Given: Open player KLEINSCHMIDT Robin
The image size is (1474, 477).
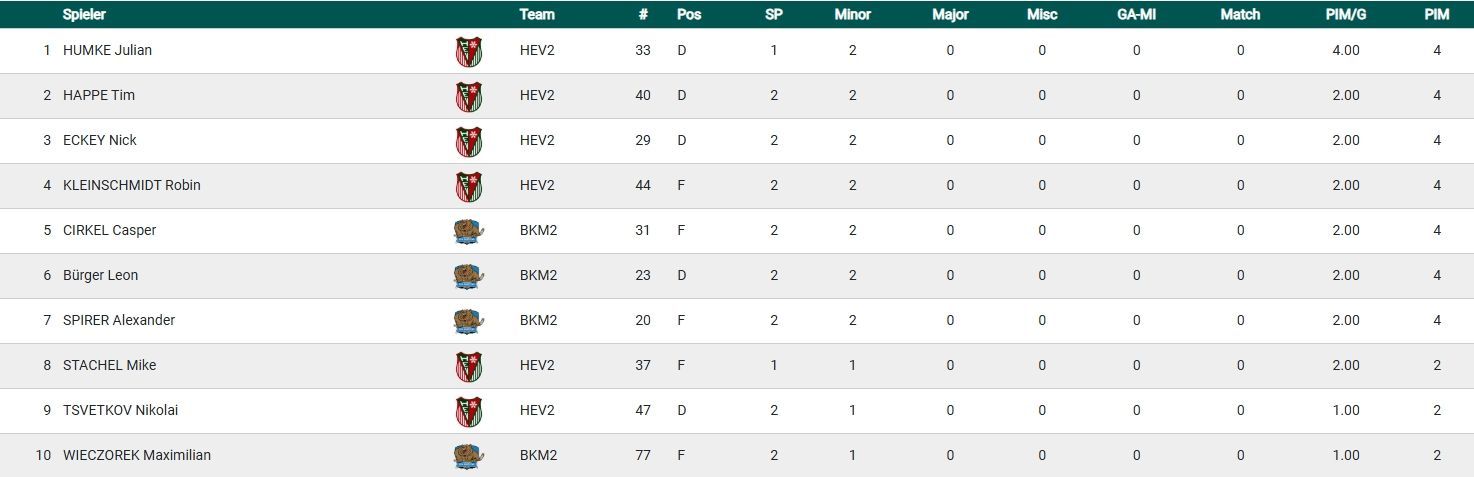Looking at the screenshot, I should [x=131, y=185].
